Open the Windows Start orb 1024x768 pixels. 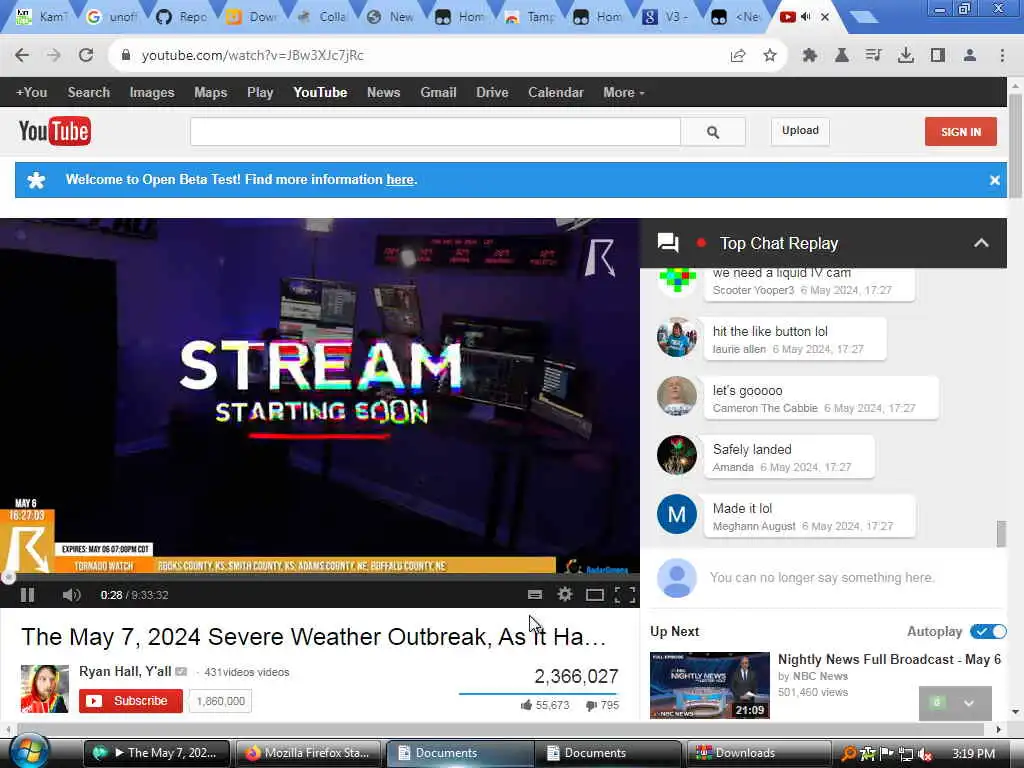coord(29,752)
